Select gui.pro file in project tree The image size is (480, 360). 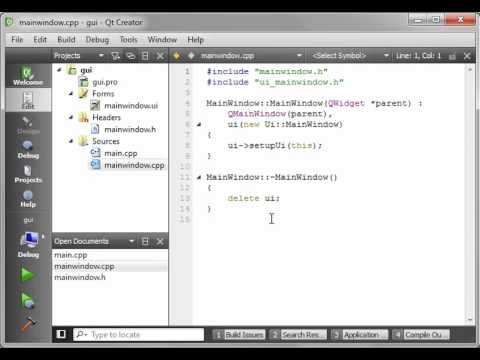[105, 82]
